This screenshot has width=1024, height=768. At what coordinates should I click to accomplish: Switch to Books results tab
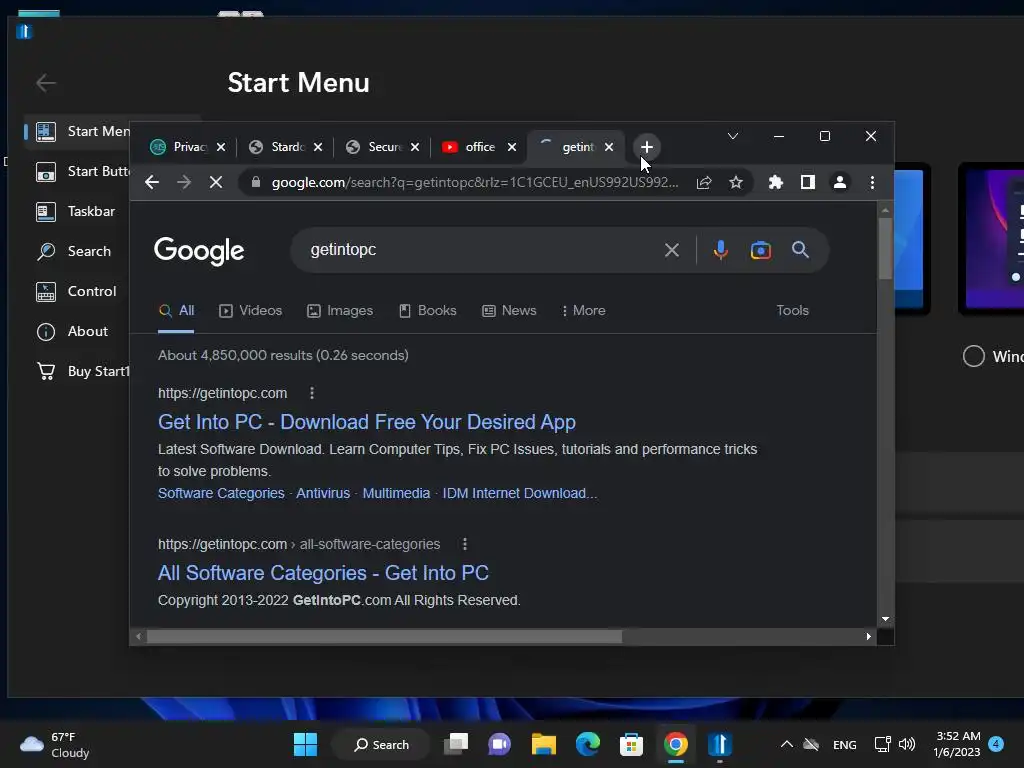pos(428,311)
